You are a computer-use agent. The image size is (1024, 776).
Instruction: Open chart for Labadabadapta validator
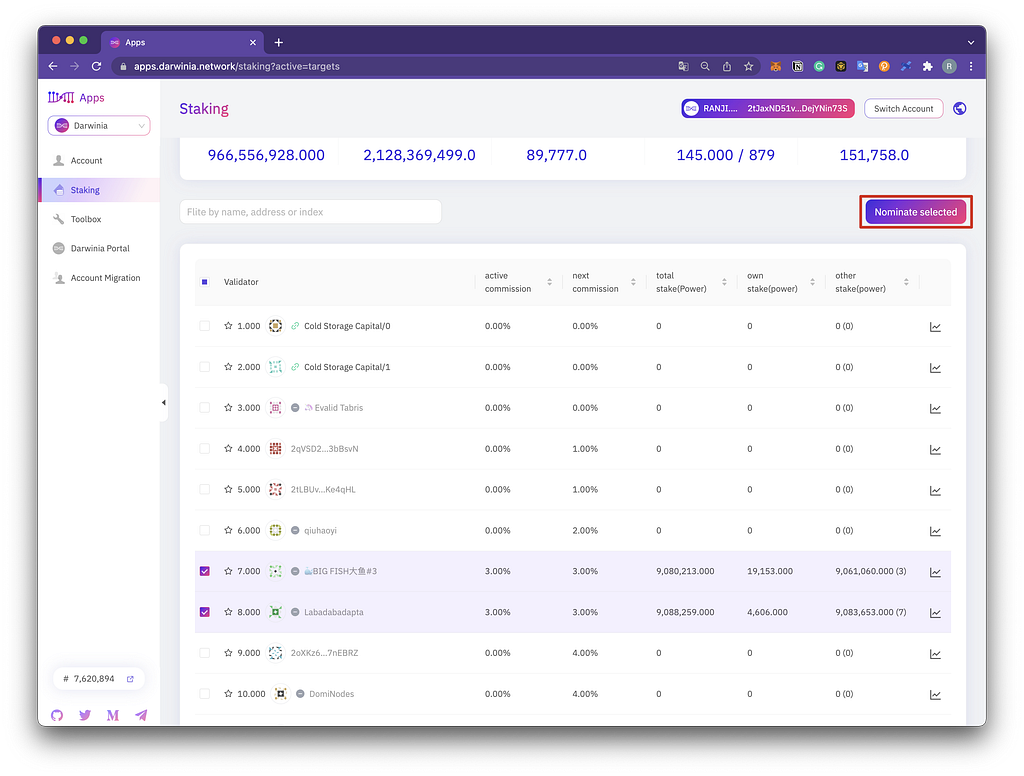pyautogui.click(x=935, y=613)
